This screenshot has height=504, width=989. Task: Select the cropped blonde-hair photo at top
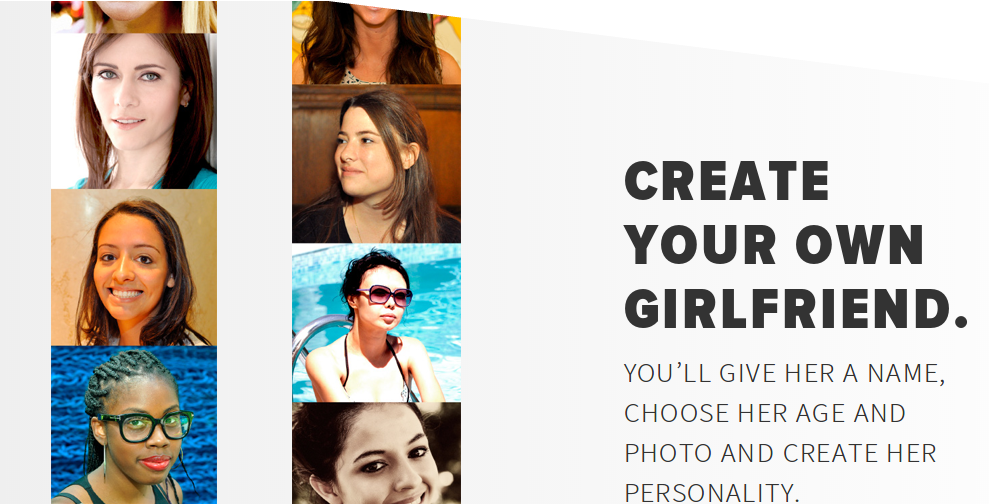tap(134, 16)
